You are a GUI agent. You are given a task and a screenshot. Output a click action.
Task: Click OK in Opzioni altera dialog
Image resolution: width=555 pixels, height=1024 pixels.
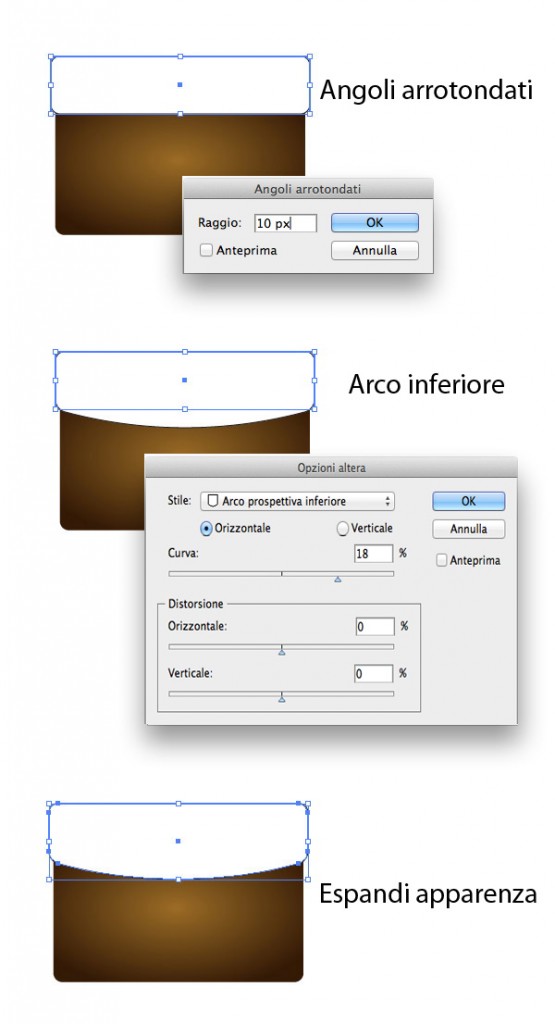tap(469, 501)
